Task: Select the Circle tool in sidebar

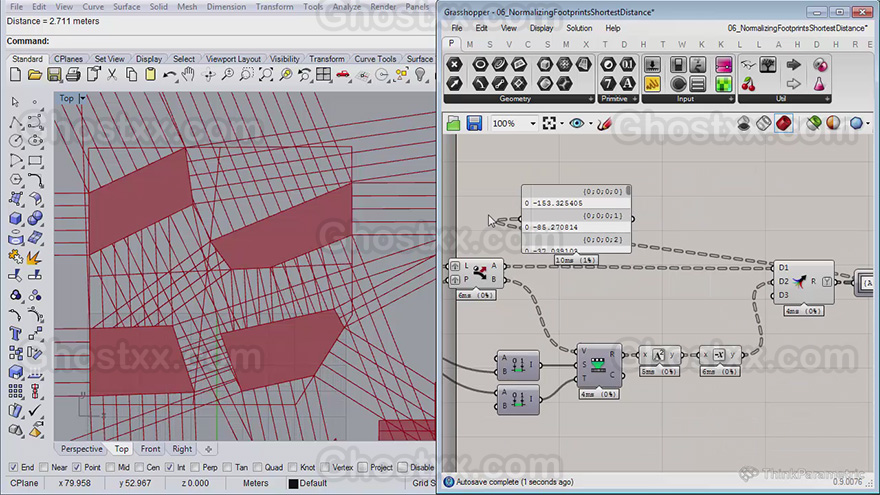Action: click(x=16, y=140)
